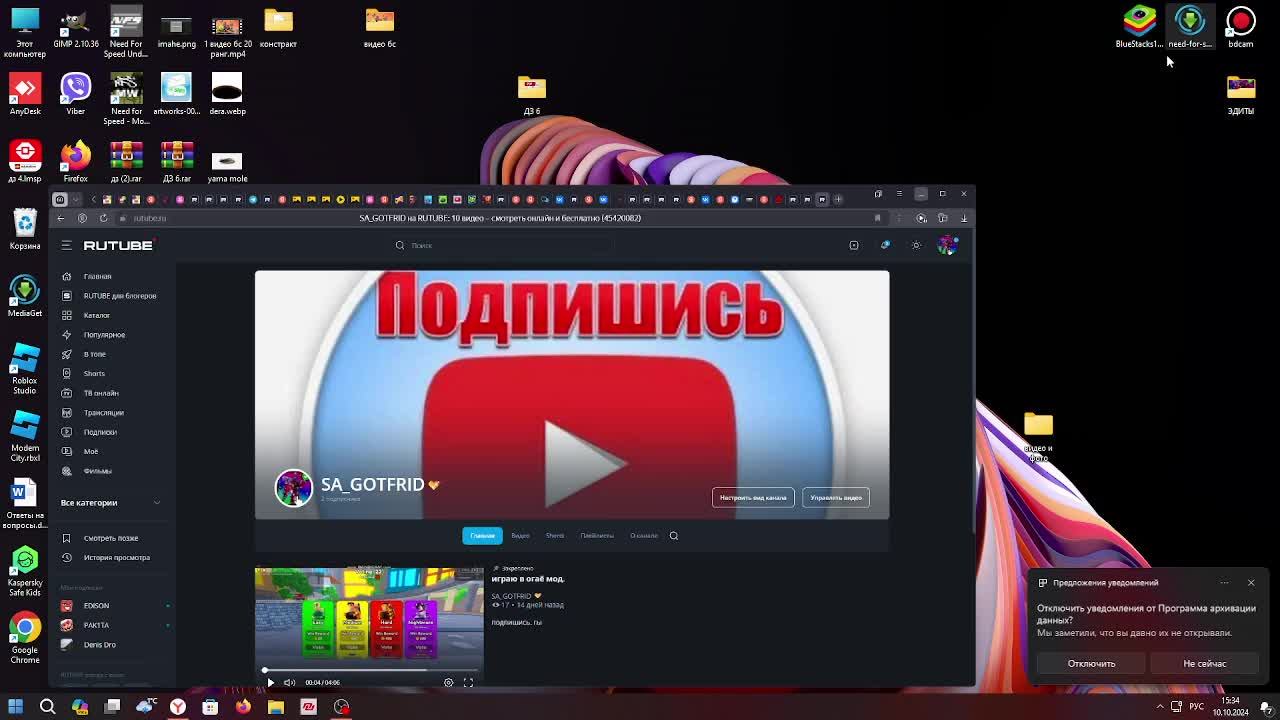Open the Корзина recycle bin
This screenshot has height=720, width=1280.
[25, 229]
